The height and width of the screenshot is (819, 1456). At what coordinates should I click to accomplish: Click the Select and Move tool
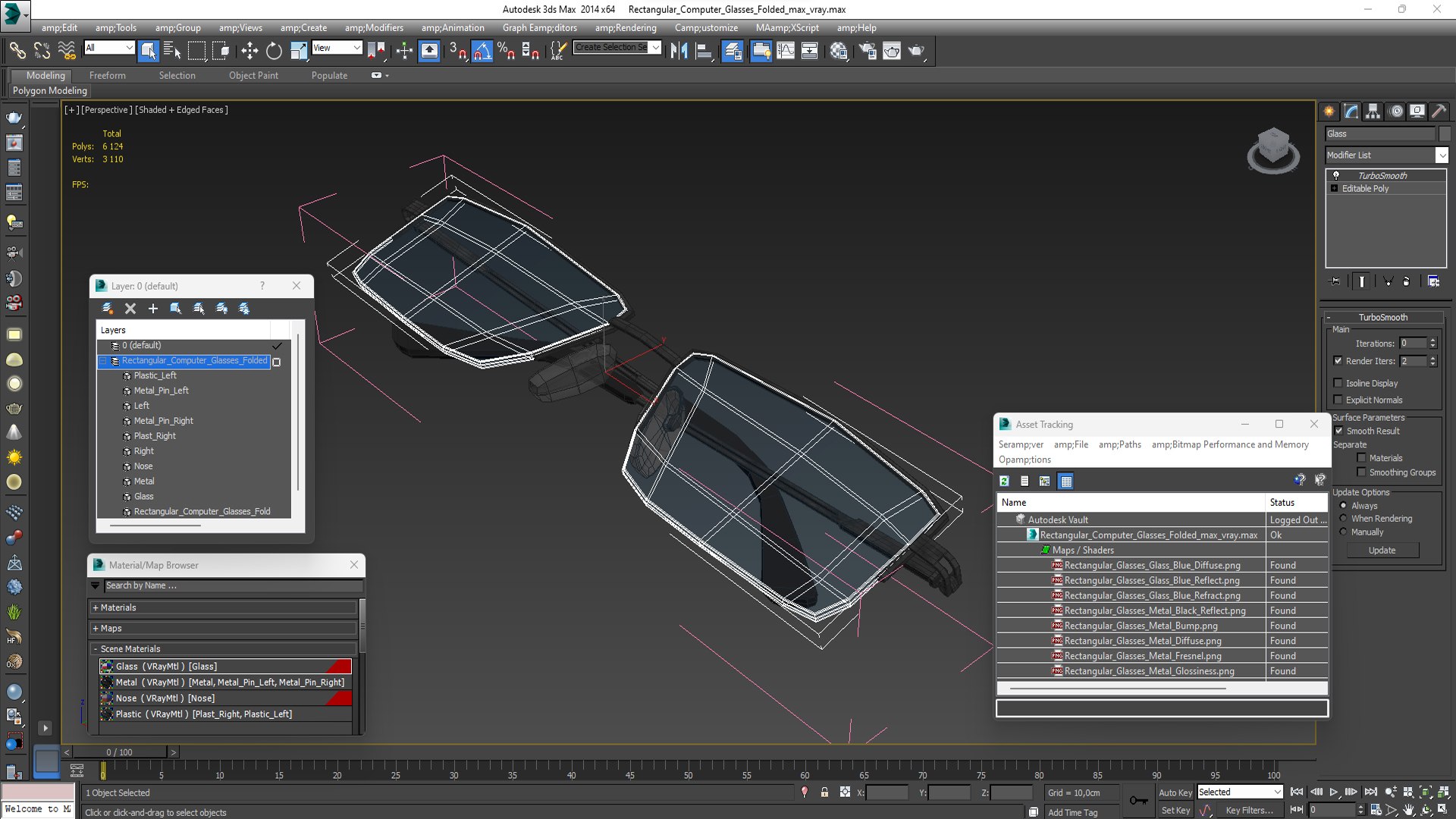[249, 51]
